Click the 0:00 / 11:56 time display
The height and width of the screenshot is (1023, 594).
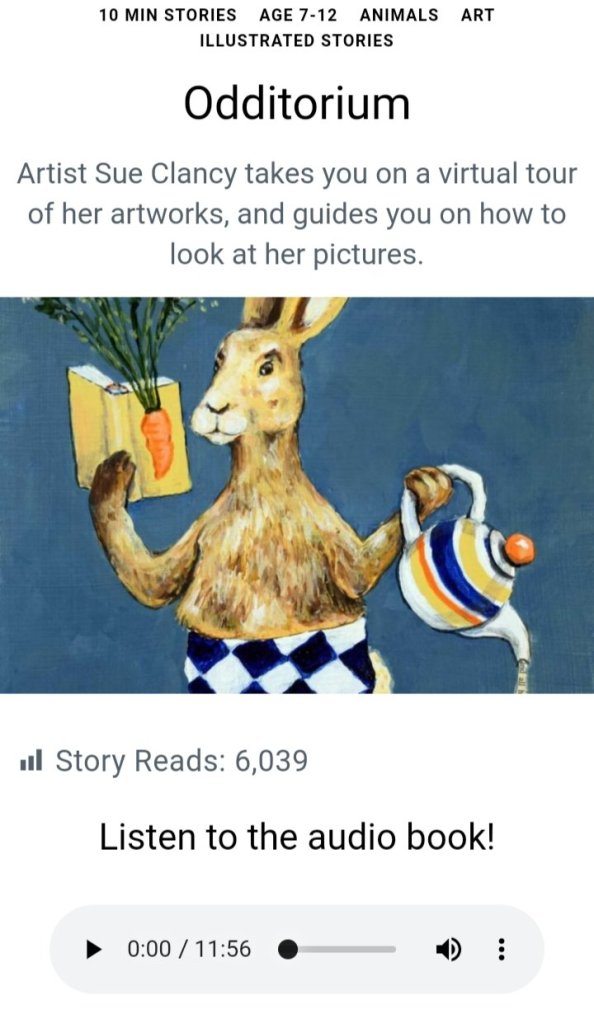pyautogui.click(x=189, y=949)
